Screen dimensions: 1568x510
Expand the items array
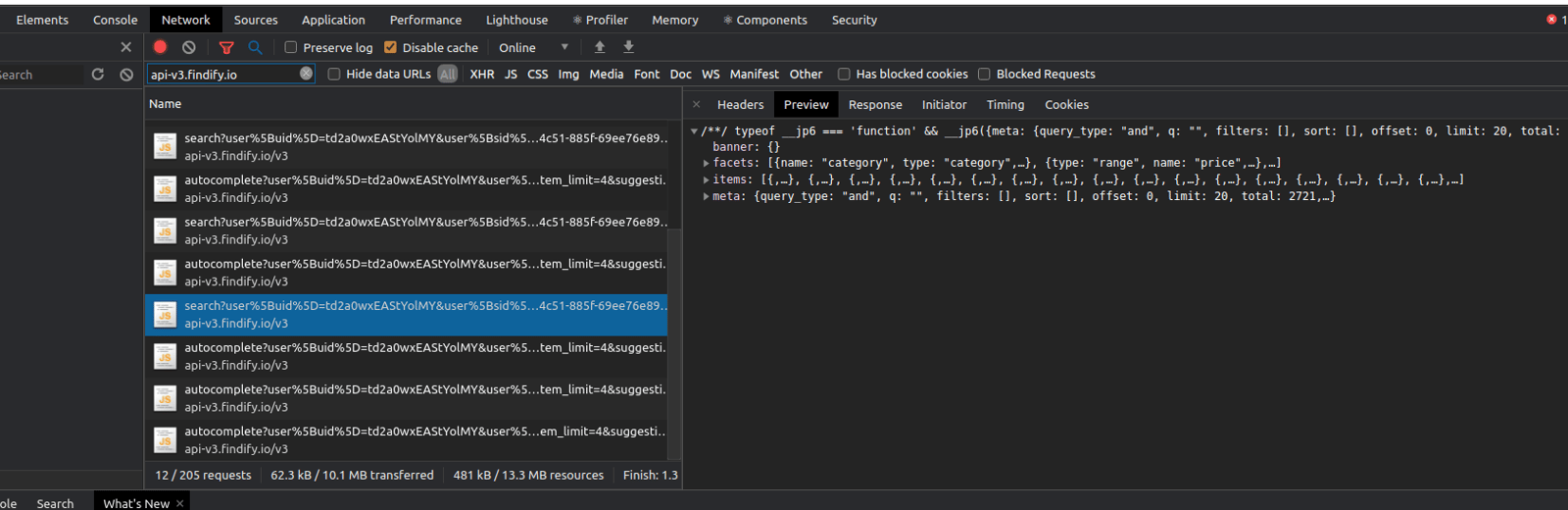coord(707,179)
